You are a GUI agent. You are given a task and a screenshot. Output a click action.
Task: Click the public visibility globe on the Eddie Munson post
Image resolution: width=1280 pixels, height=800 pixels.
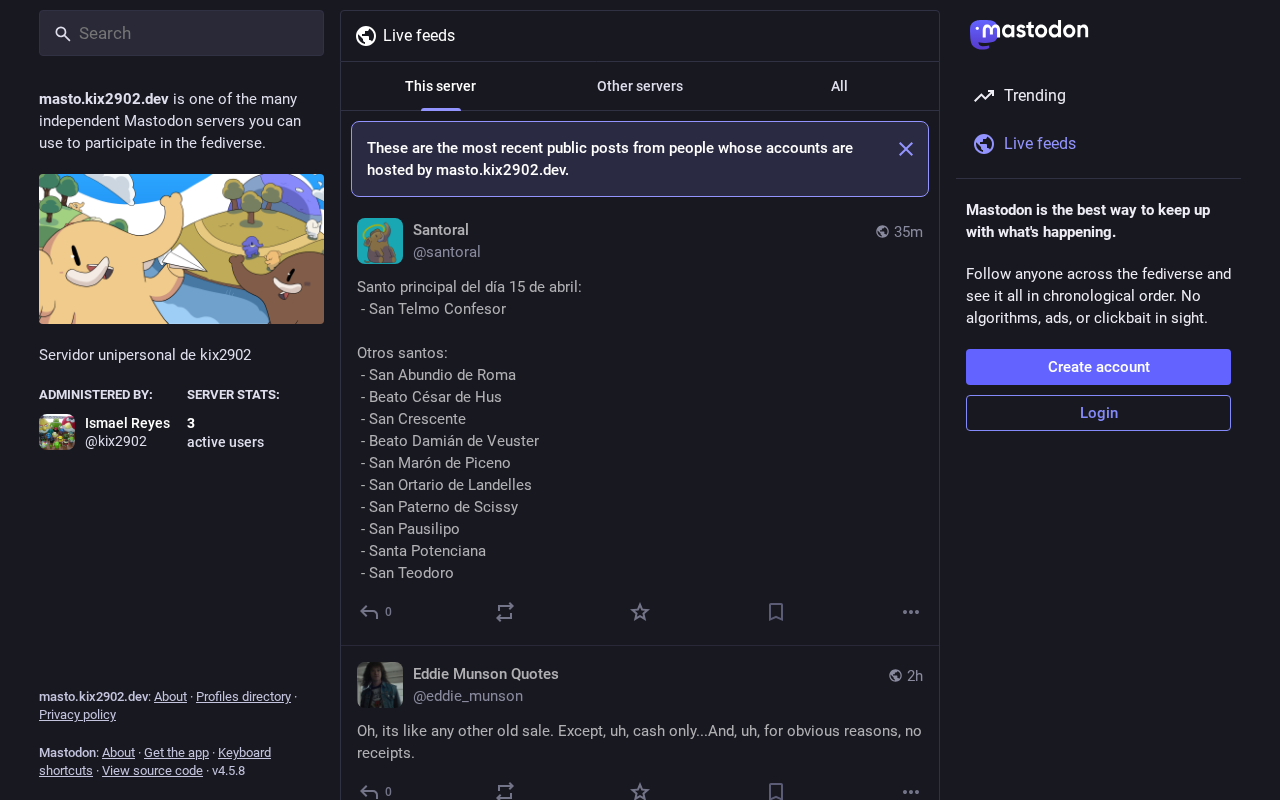pos(896,676)
